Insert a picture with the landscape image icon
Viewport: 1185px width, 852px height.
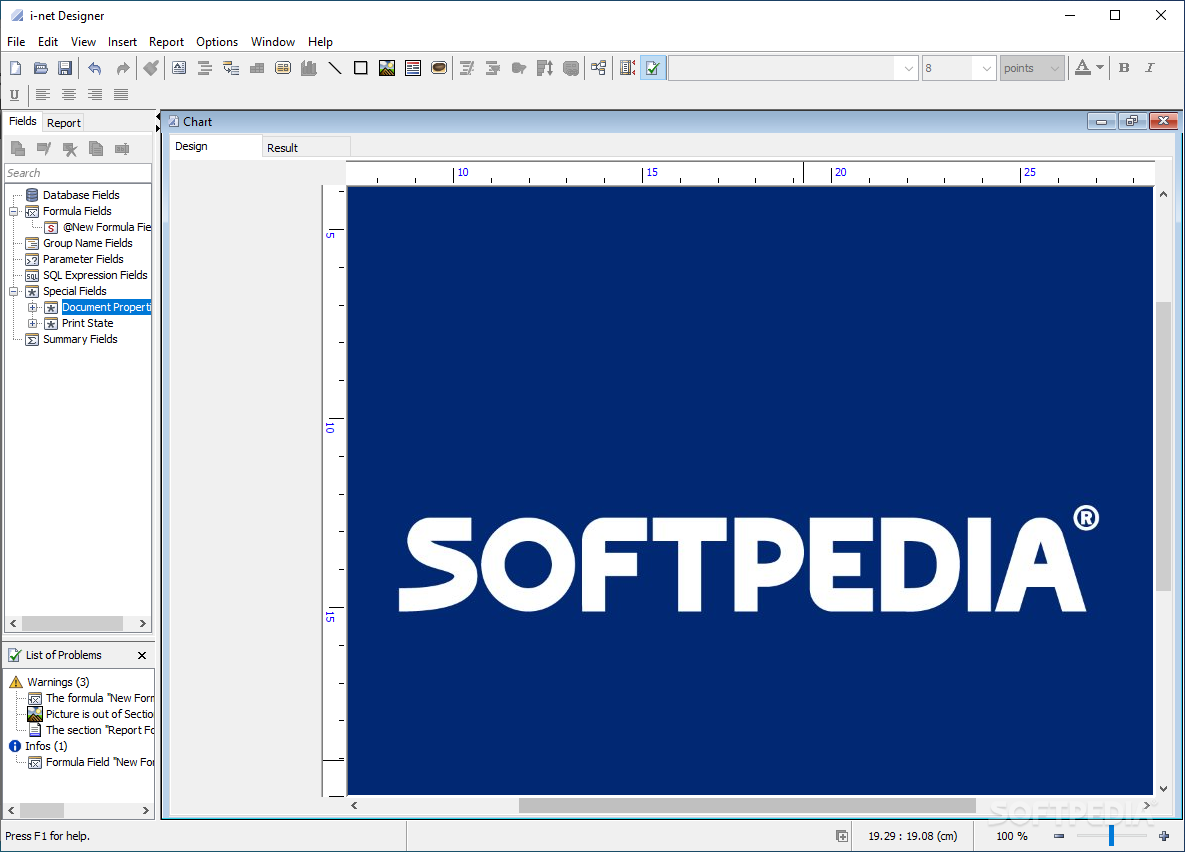pos(387,68)
